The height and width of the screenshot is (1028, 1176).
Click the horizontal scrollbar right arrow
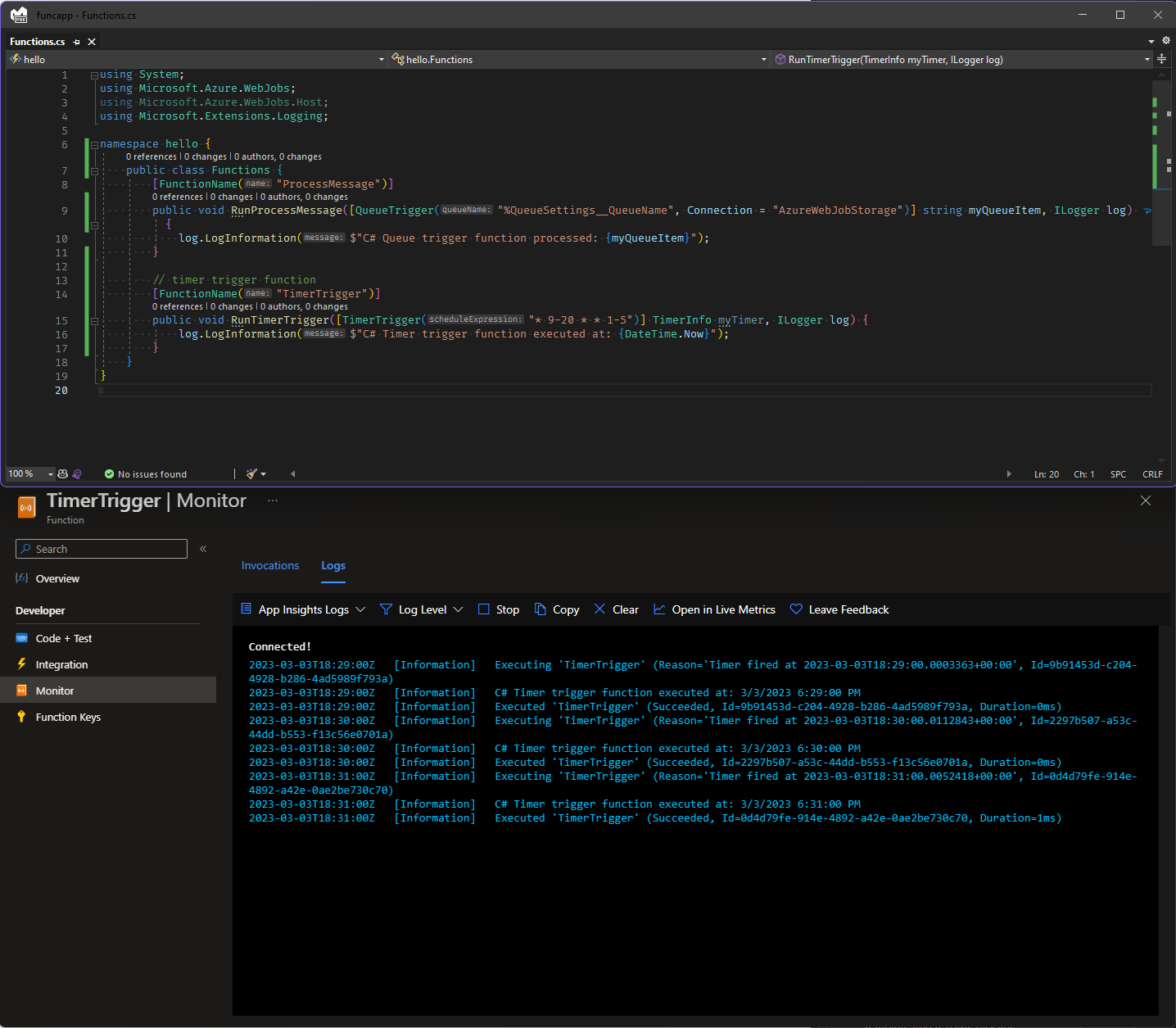click(x=1009, y=473)
